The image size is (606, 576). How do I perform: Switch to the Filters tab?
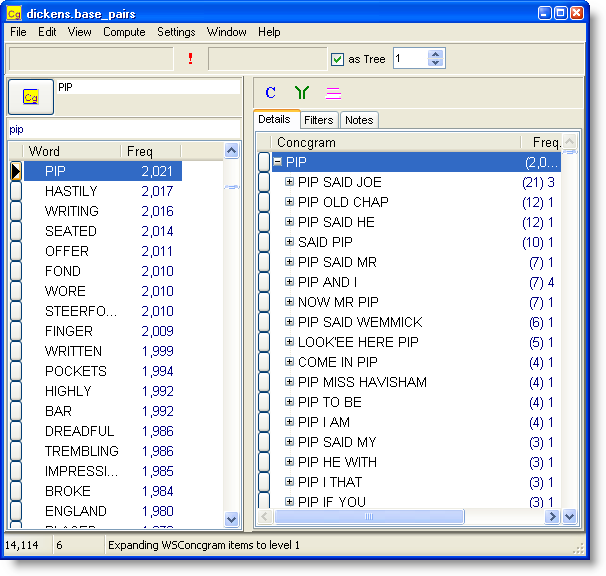click(x=318, y=120)
